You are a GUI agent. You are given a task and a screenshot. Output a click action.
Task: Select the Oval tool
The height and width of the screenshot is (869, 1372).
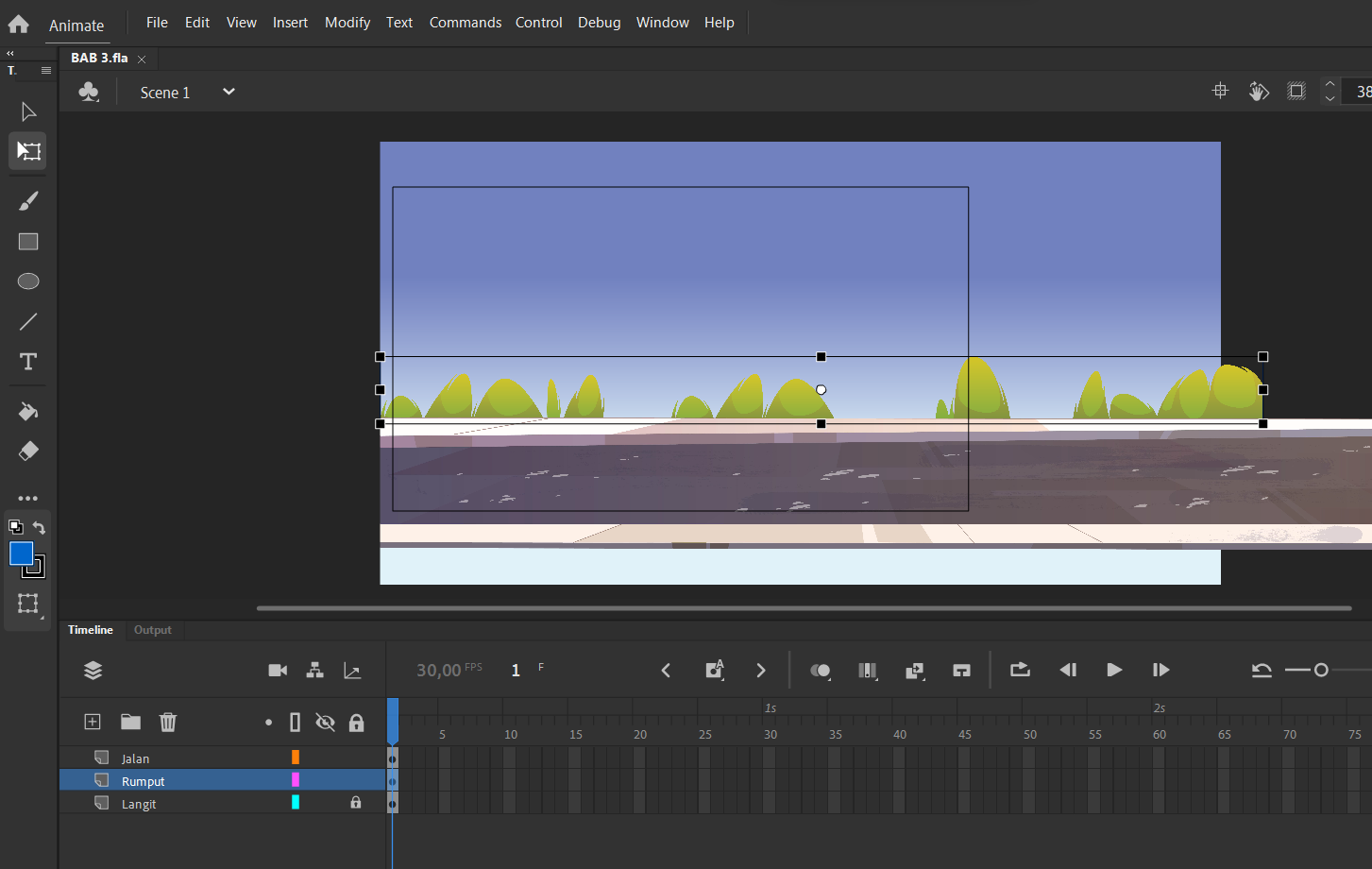tap(28, 281)
